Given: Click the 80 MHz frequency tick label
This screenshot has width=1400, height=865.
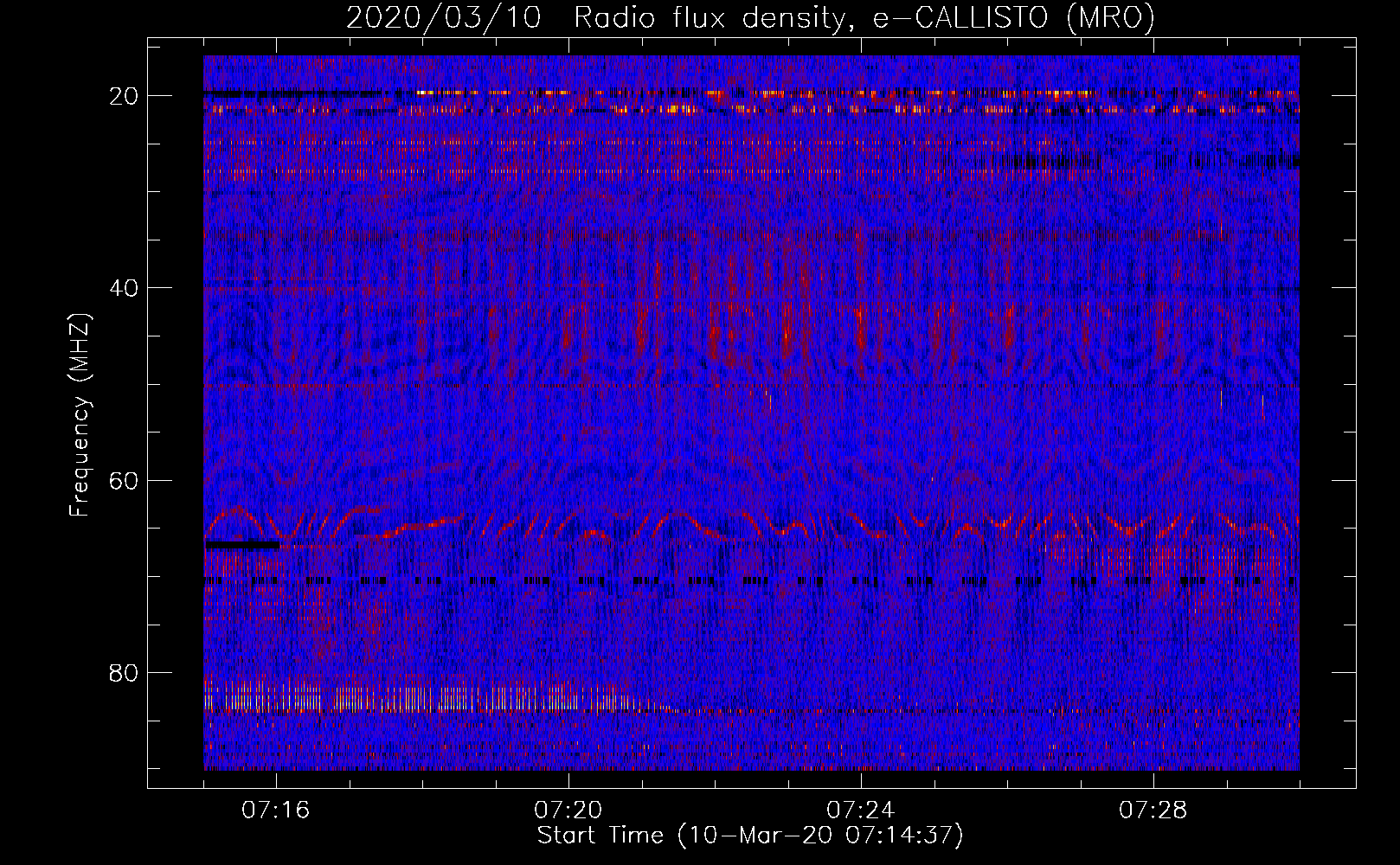Looking at the screenshot, I should pyautogui.click(x=125, y=673).
